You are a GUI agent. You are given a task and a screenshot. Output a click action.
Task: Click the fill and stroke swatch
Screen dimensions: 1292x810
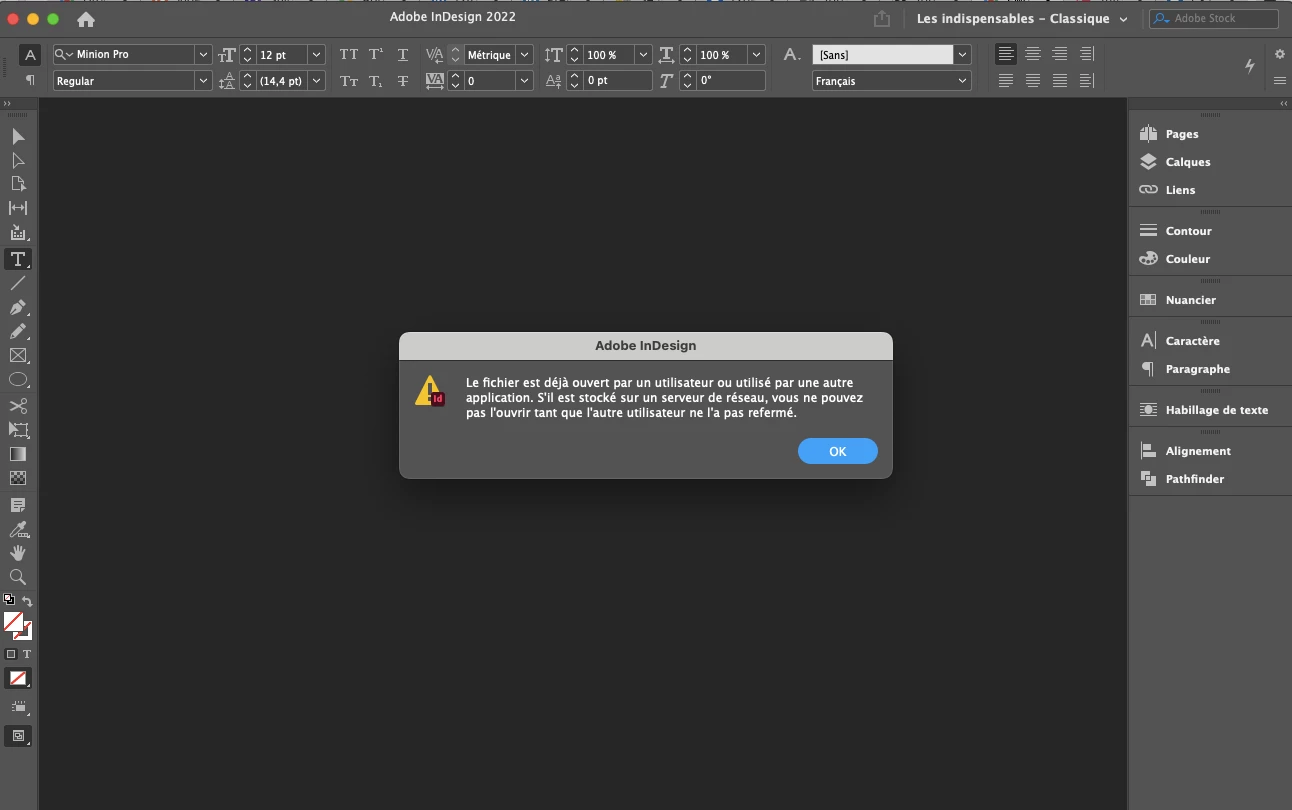point(17,626)
